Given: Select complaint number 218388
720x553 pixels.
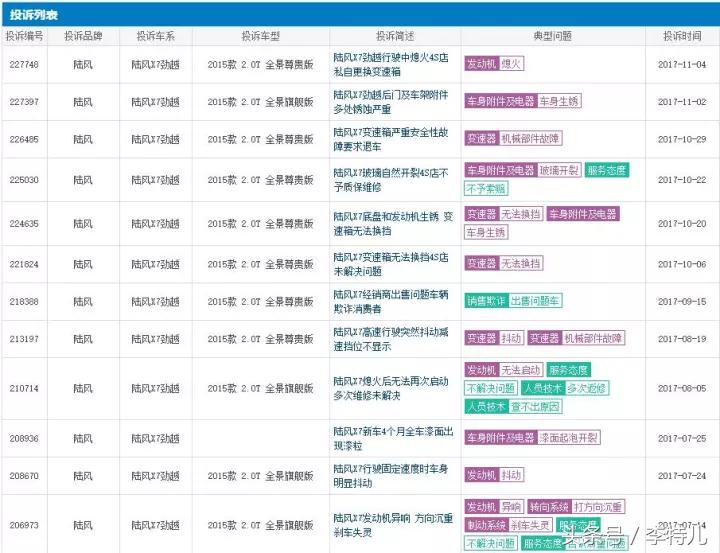Looking at the screenshot, I should coord(24,302).
